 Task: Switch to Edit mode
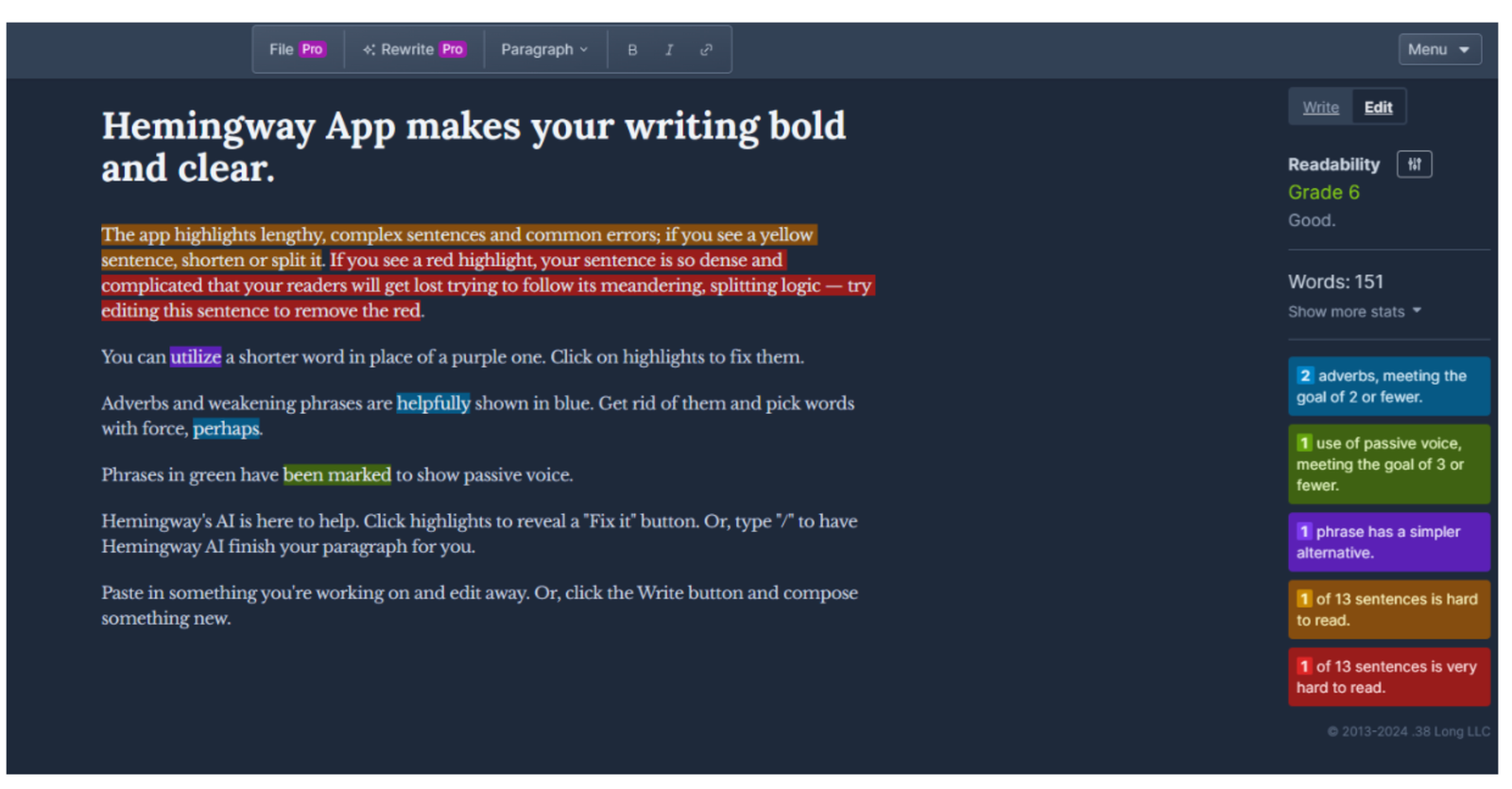[x=1378, y=108]
